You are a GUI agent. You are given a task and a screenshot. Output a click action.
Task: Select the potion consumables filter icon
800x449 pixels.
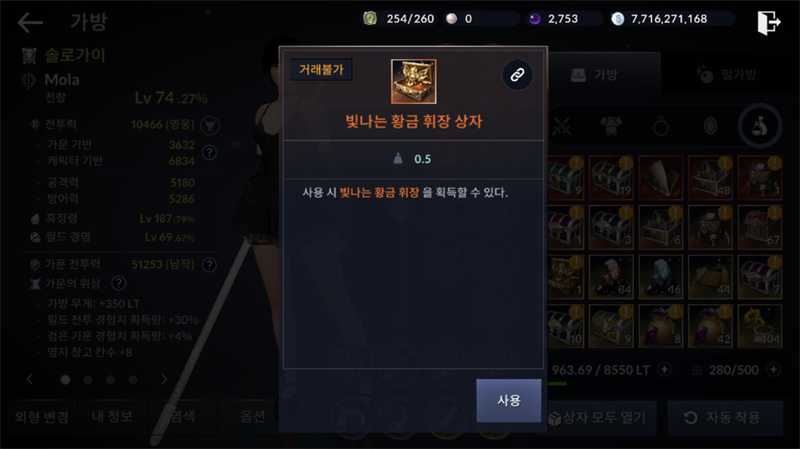tap(759, 126)
